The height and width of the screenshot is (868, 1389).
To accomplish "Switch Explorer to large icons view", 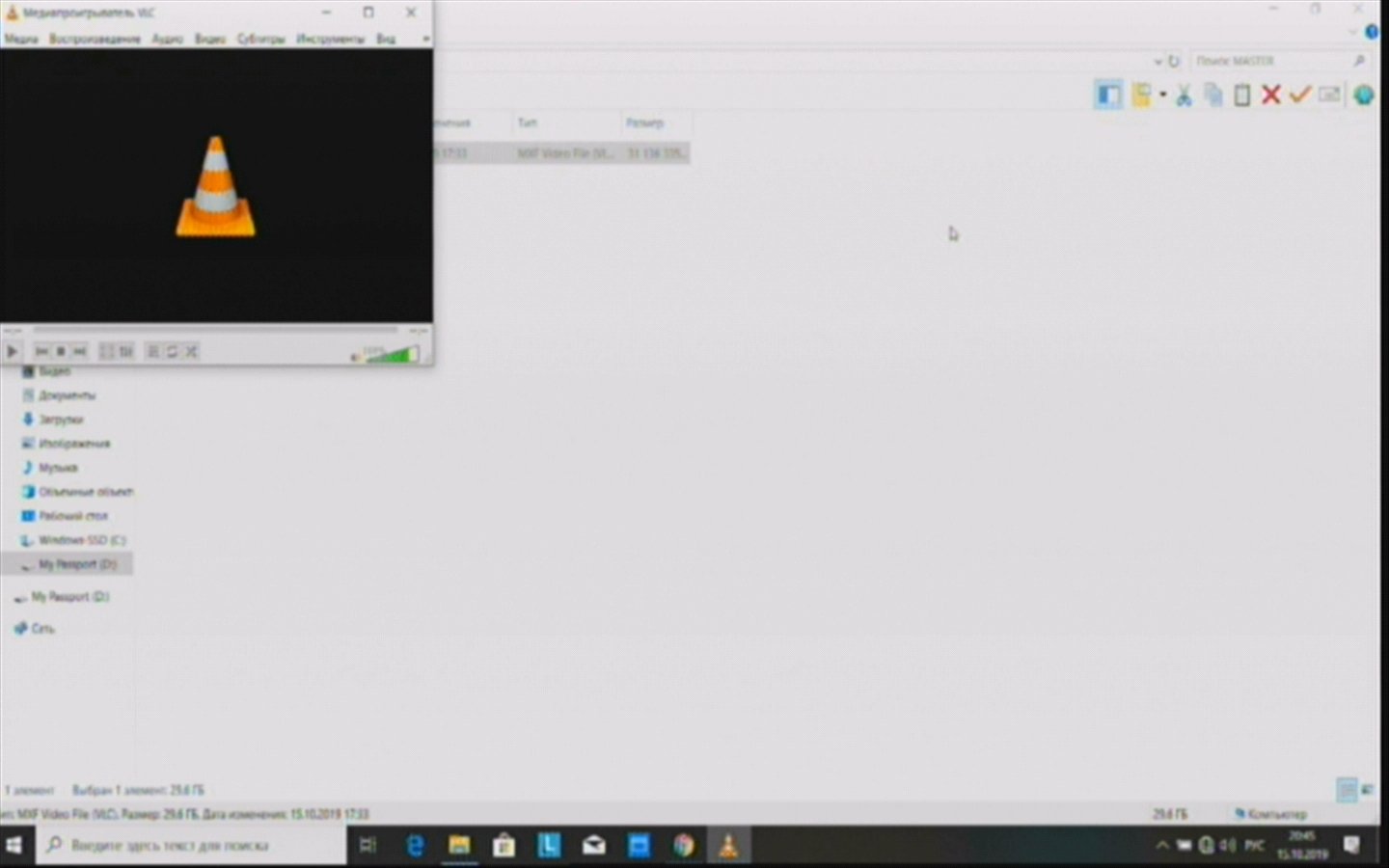I will tap(1368, 791).
